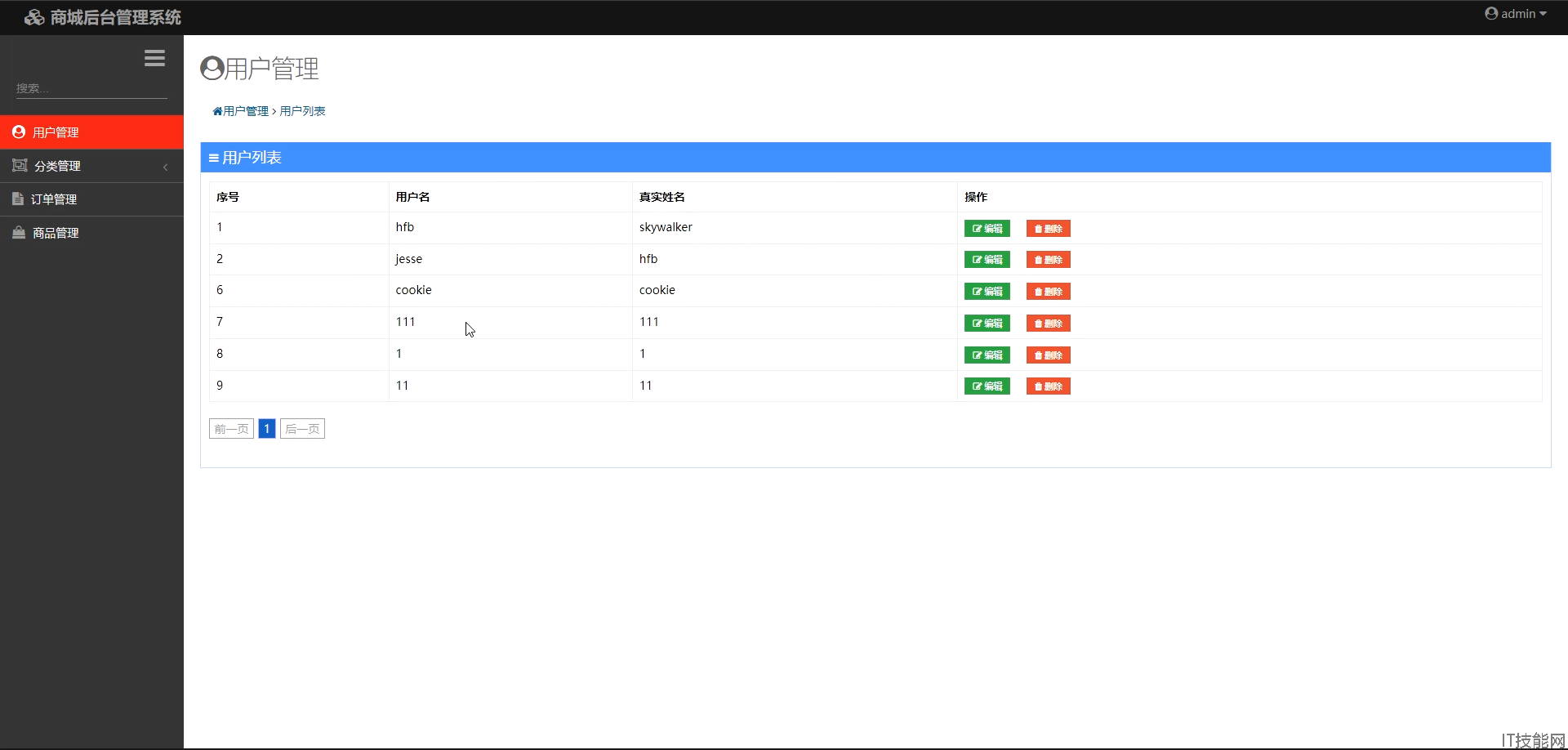This screenshot has width=1568, height=750.
Task: Go to previous page with 前一页
Action: pyautogui.click(x=231, y=429)
